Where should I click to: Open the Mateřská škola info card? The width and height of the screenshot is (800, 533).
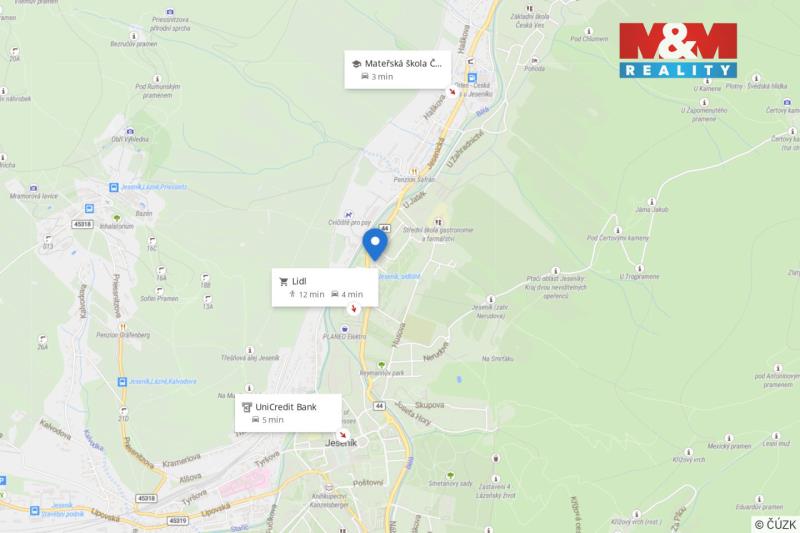(397, 69)
